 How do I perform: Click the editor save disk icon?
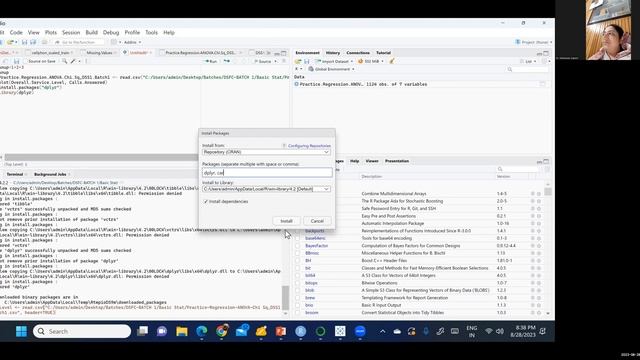(x=16, y=61)
